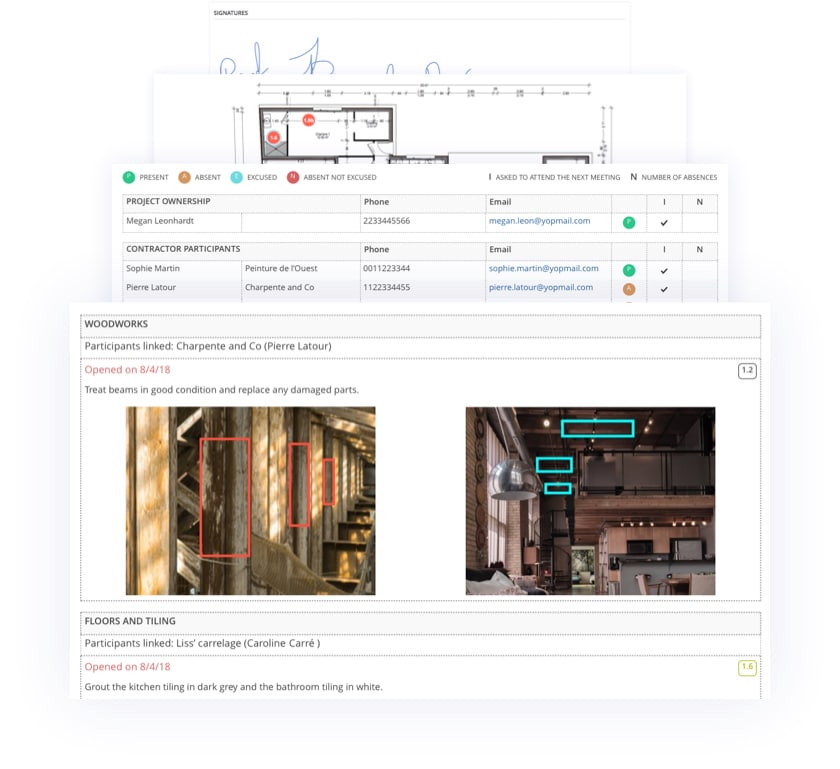Click Woodworks 'Opened on 8/4/18' text

[x=128, y=370]
